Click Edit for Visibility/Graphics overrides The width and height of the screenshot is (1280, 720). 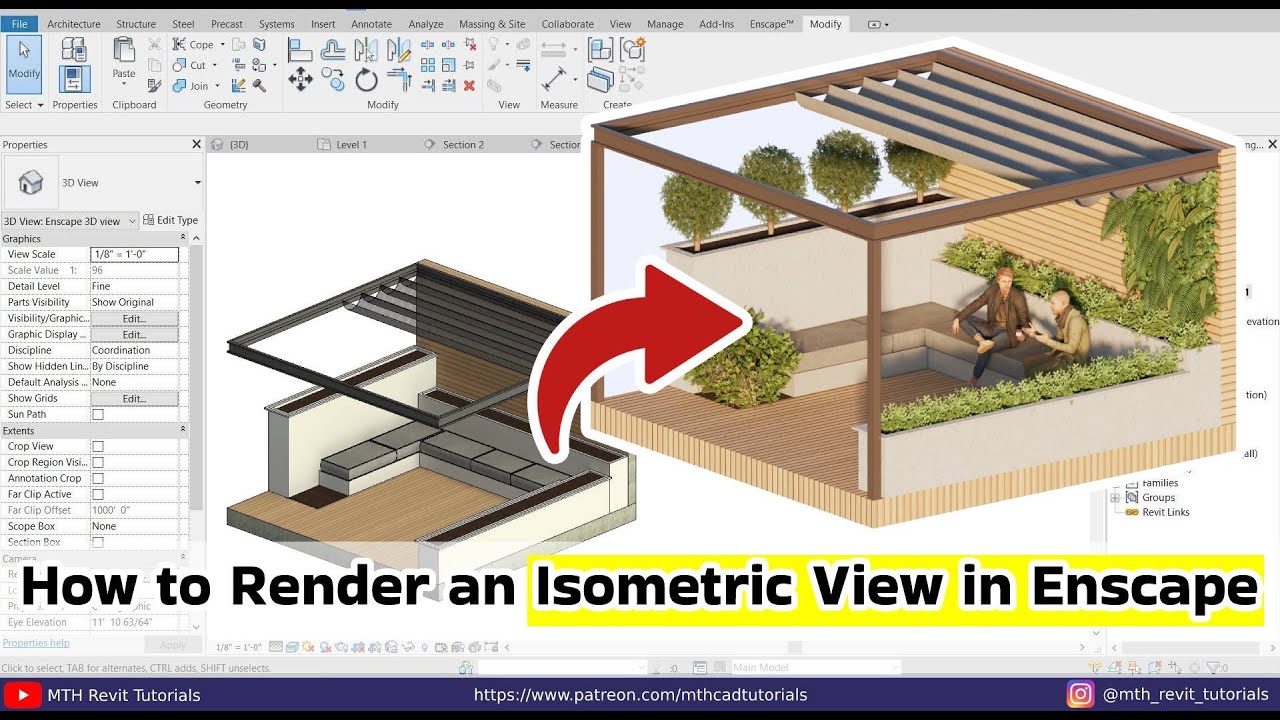(x=134, y=318)
